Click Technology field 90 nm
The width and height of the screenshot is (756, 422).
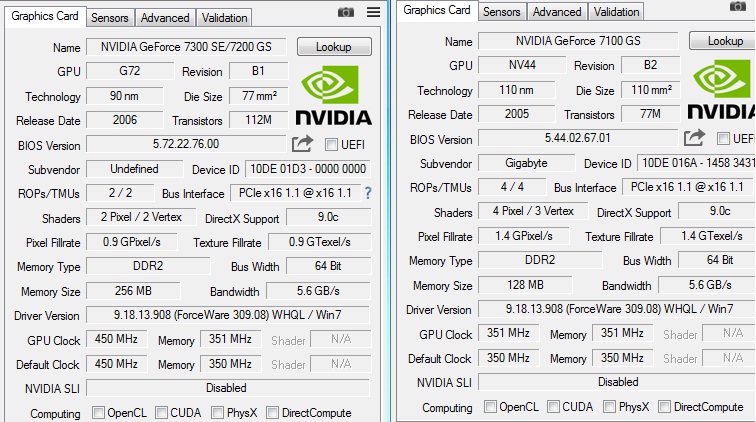click(124, 96)
